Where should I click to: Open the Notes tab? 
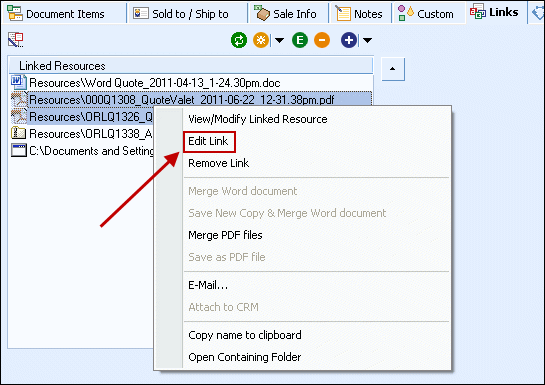click(359, 14)
